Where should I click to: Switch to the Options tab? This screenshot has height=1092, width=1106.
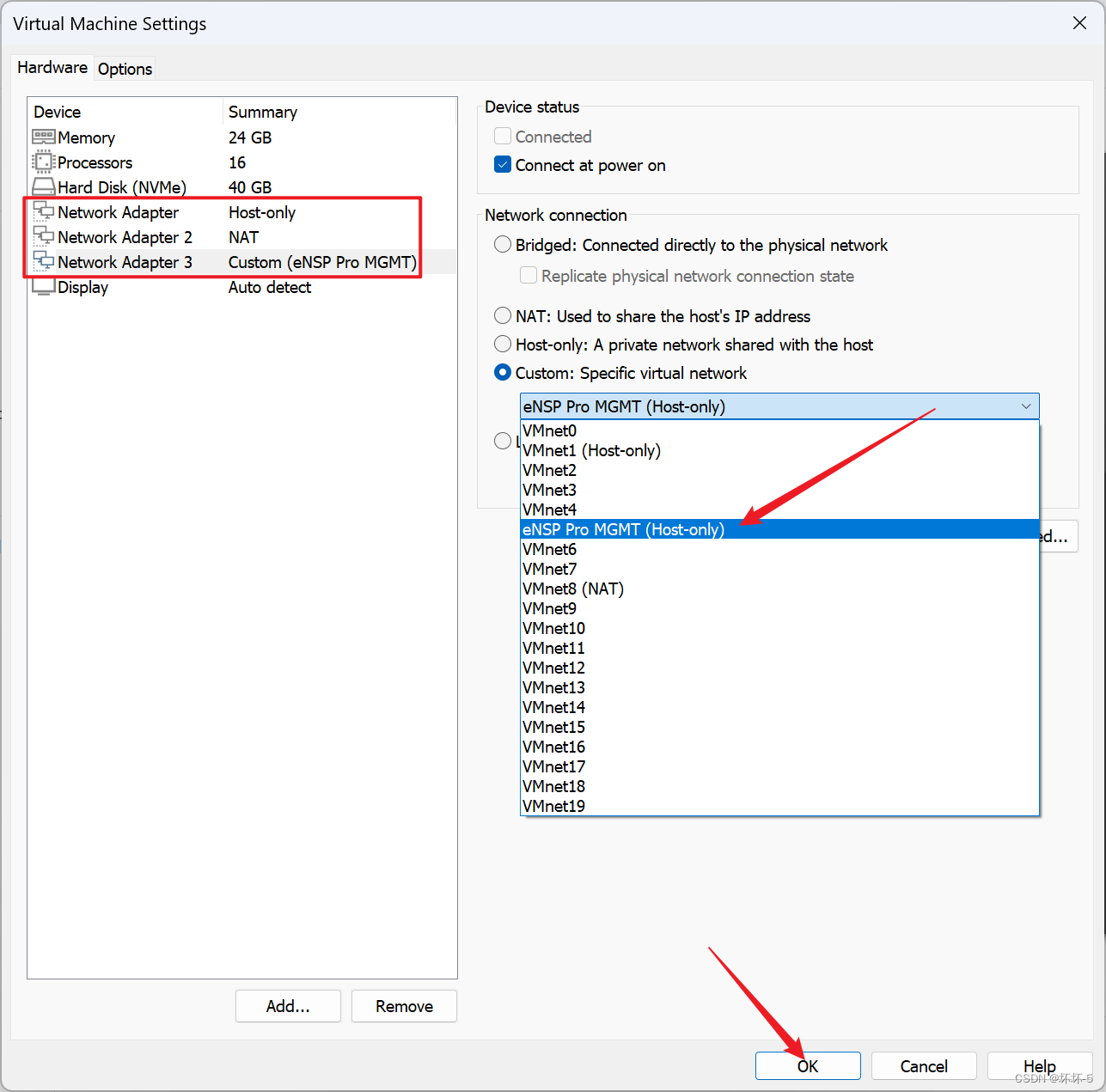point(125,68)
